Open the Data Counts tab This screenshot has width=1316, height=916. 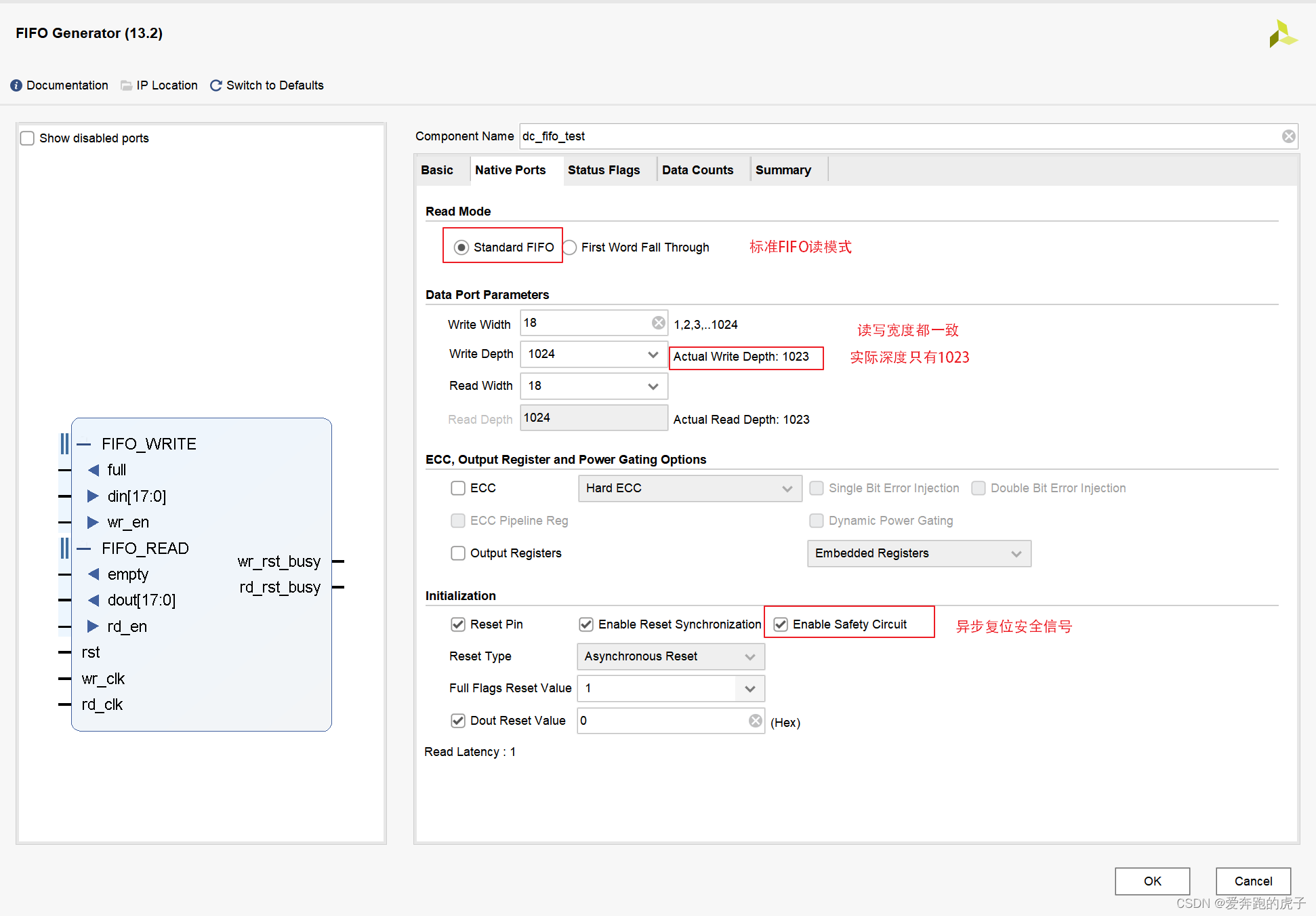[697, 170]
